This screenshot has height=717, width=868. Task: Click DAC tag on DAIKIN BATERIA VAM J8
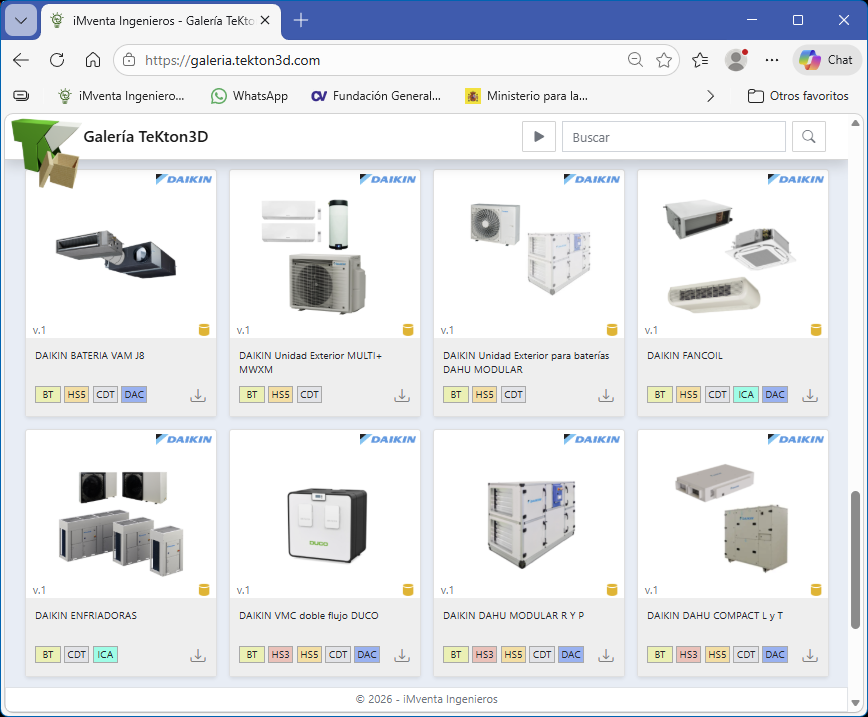click(134, 395)
